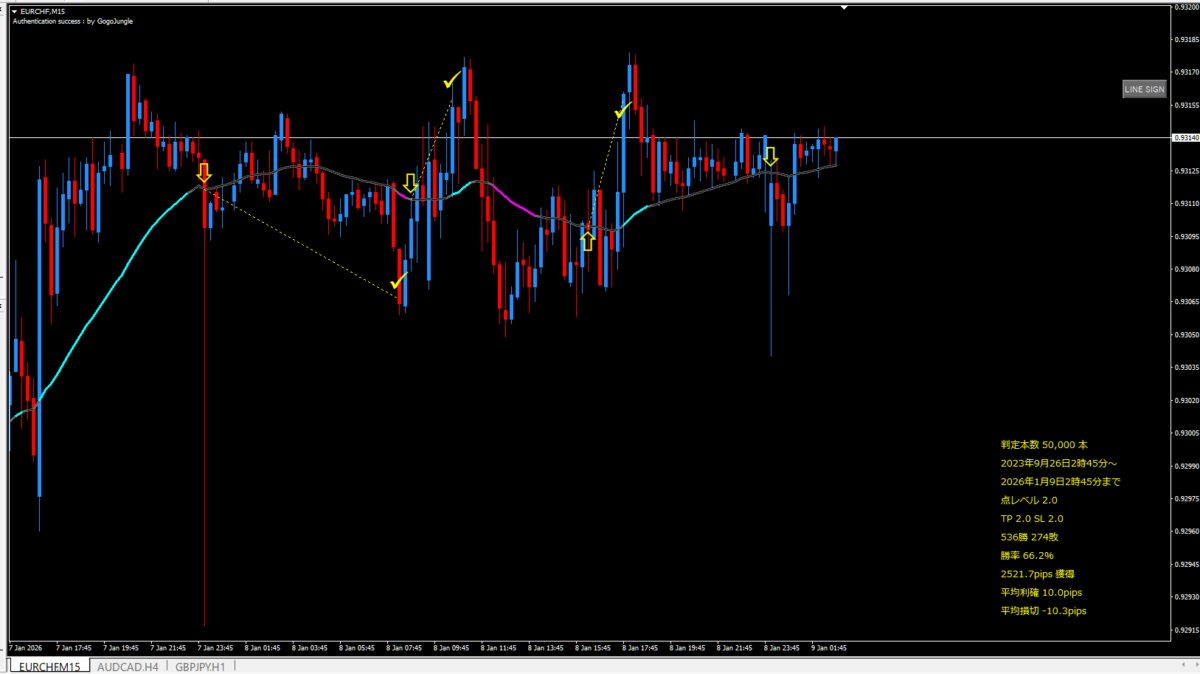The image size is (1200, 674).
Task: Click the 0.93140 current price label
Action: pyautogui.click(x=1185, y=137)
